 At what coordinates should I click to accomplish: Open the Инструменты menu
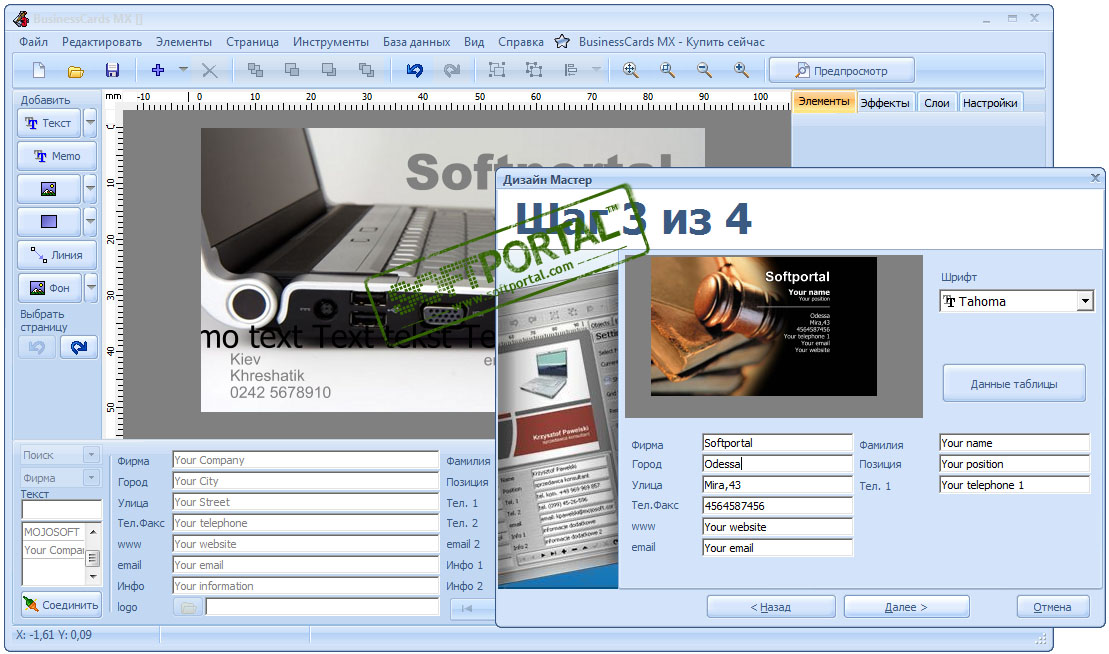[331, 42]
